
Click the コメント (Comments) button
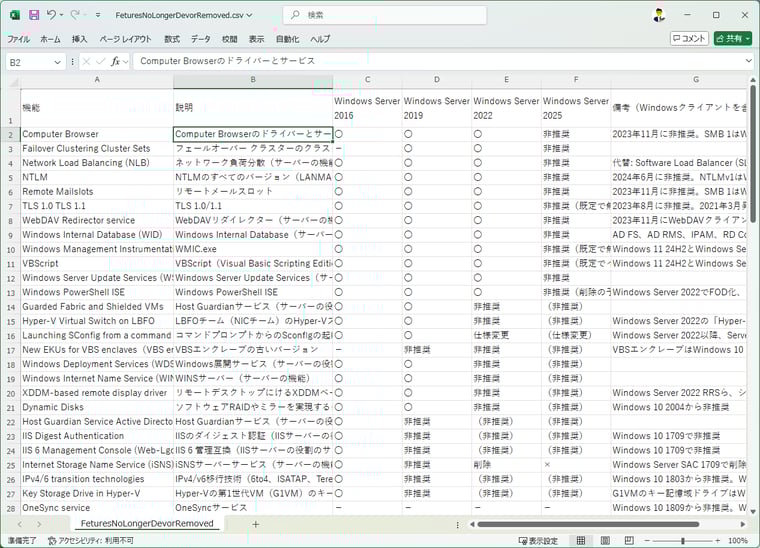689,38
